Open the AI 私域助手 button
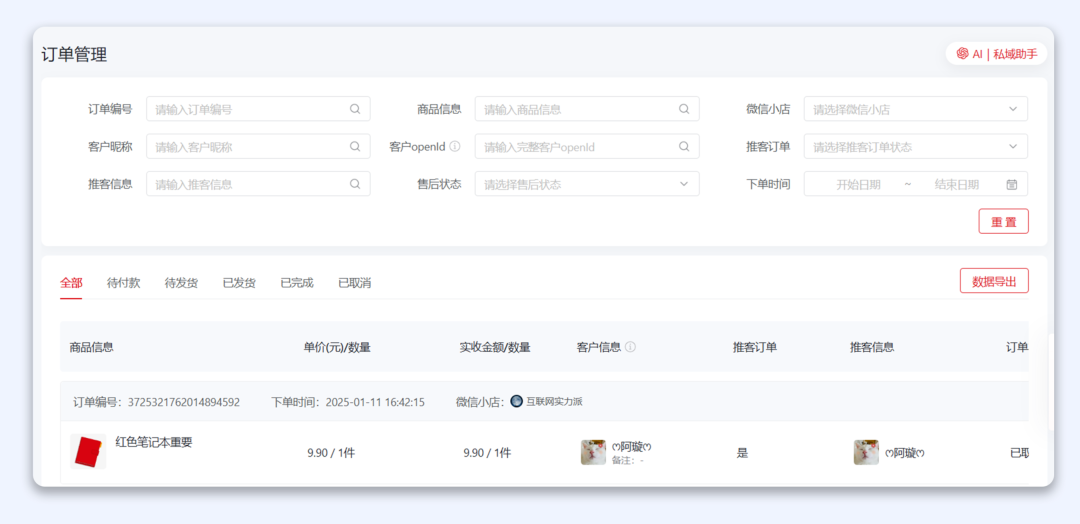The height and width of the screenshot is (524, 1080). [997, 54]
